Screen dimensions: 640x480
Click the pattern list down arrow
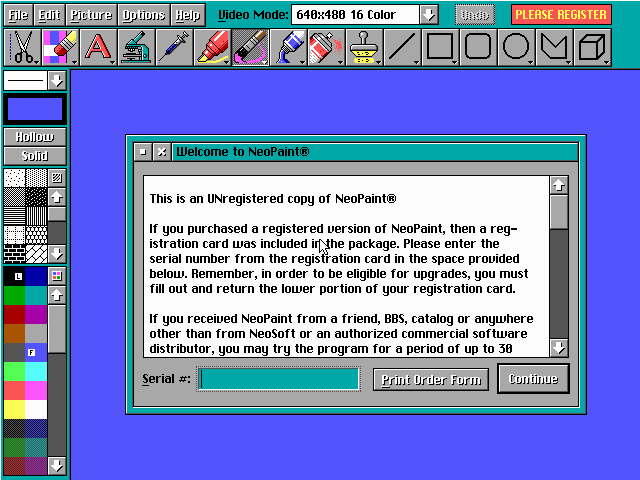[57, 254]
